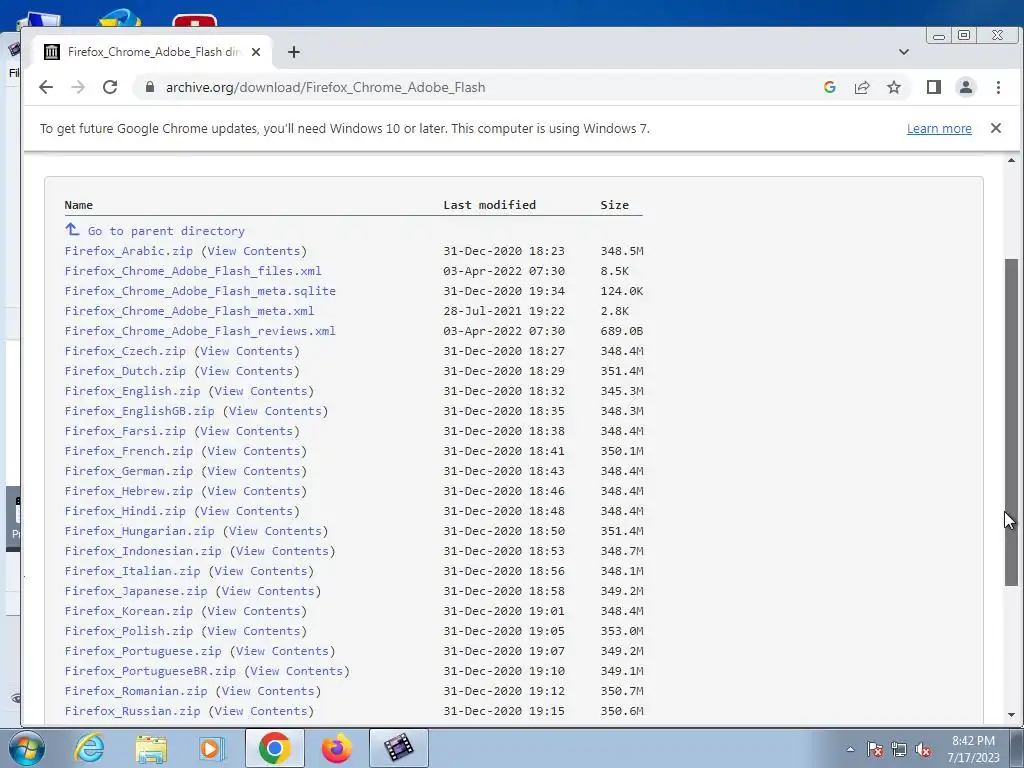Download Firefox_Russian.zip
The width and height of the screenshot is (1024, 768).
(x=133, y=711)
